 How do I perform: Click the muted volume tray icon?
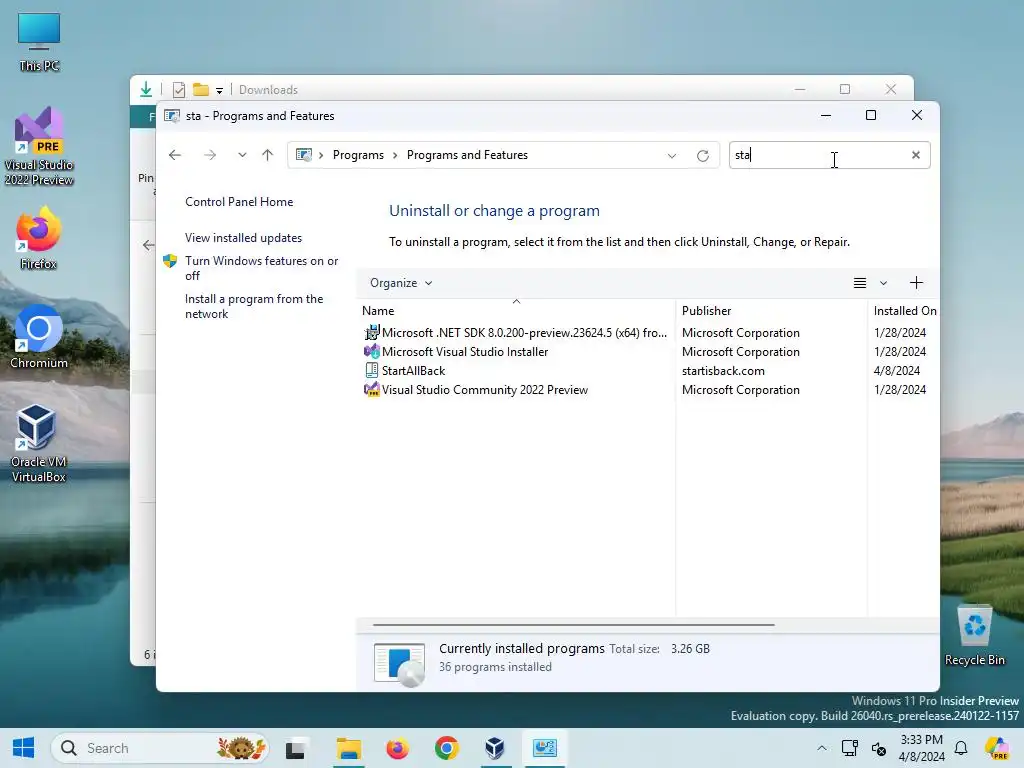[x=879, y=748]
